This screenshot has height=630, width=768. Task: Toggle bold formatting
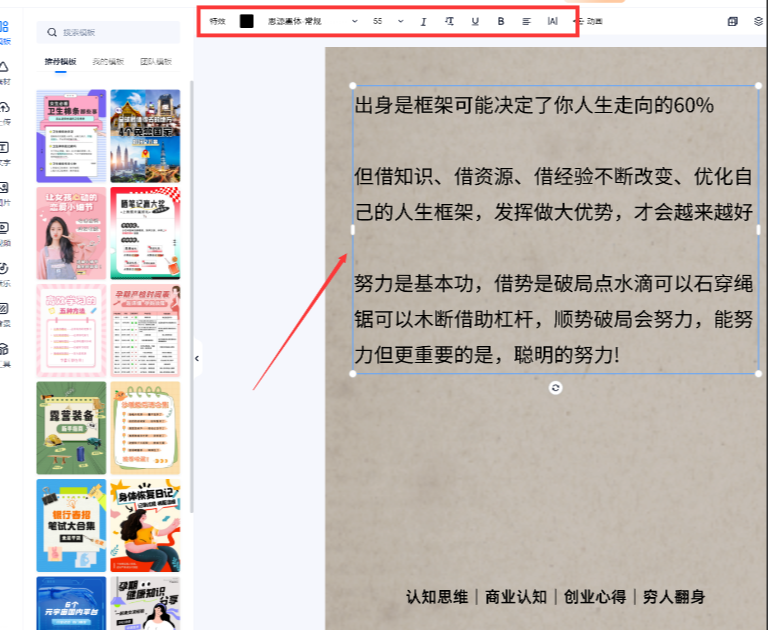(501, 21)
